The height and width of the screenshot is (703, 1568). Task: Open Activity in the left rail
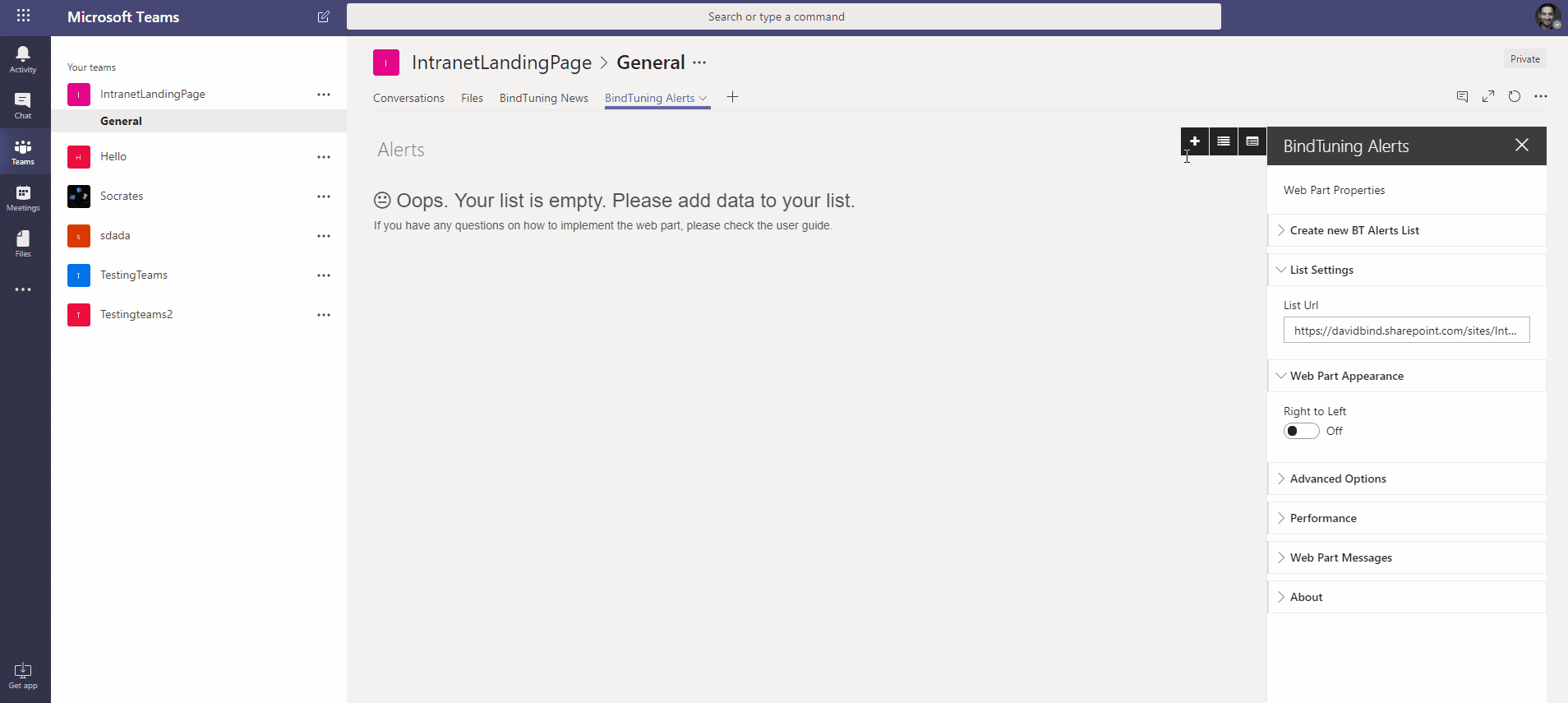(23, 59)
